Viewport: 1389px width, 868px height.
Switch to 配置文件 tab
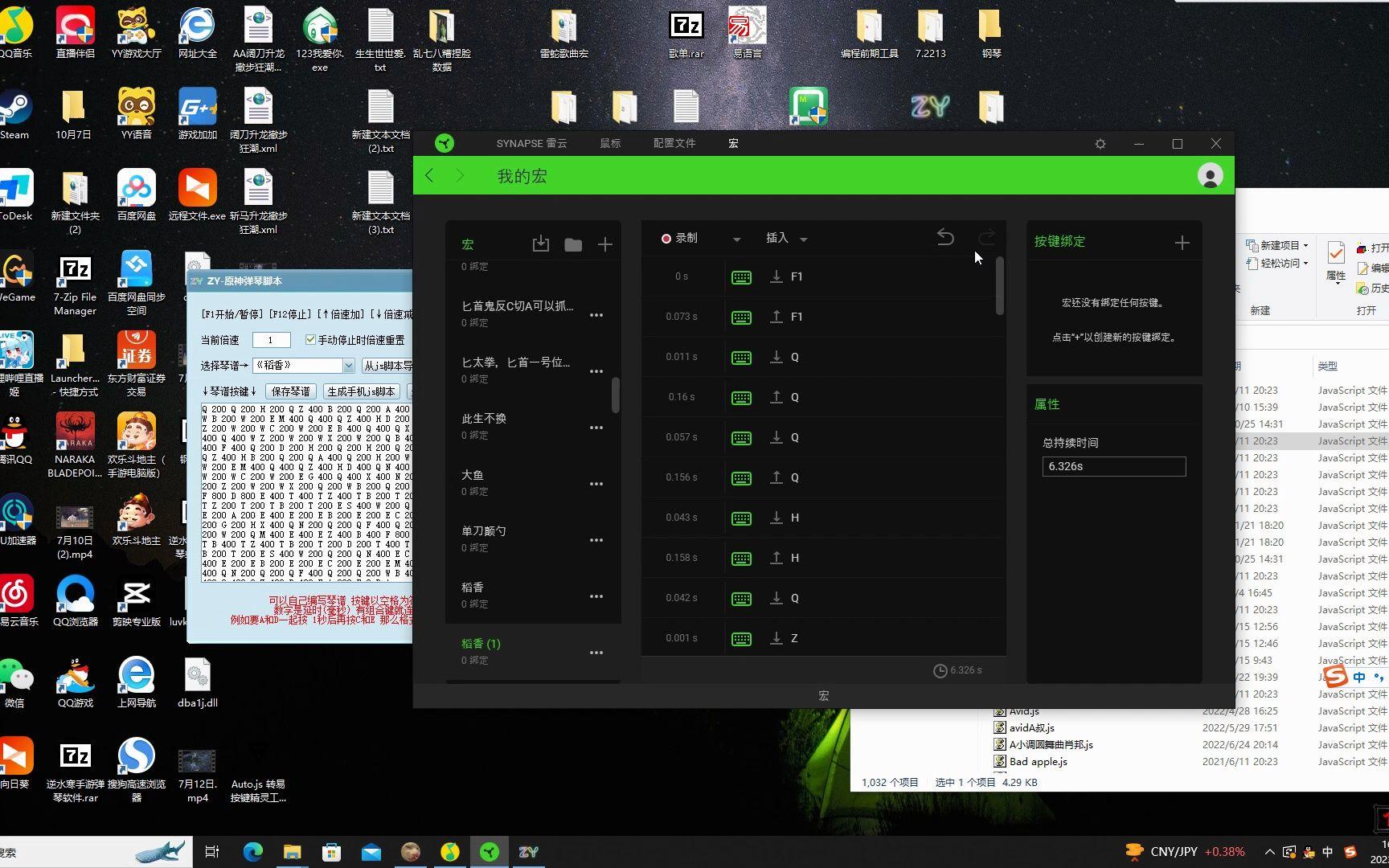tap(674, 143)
